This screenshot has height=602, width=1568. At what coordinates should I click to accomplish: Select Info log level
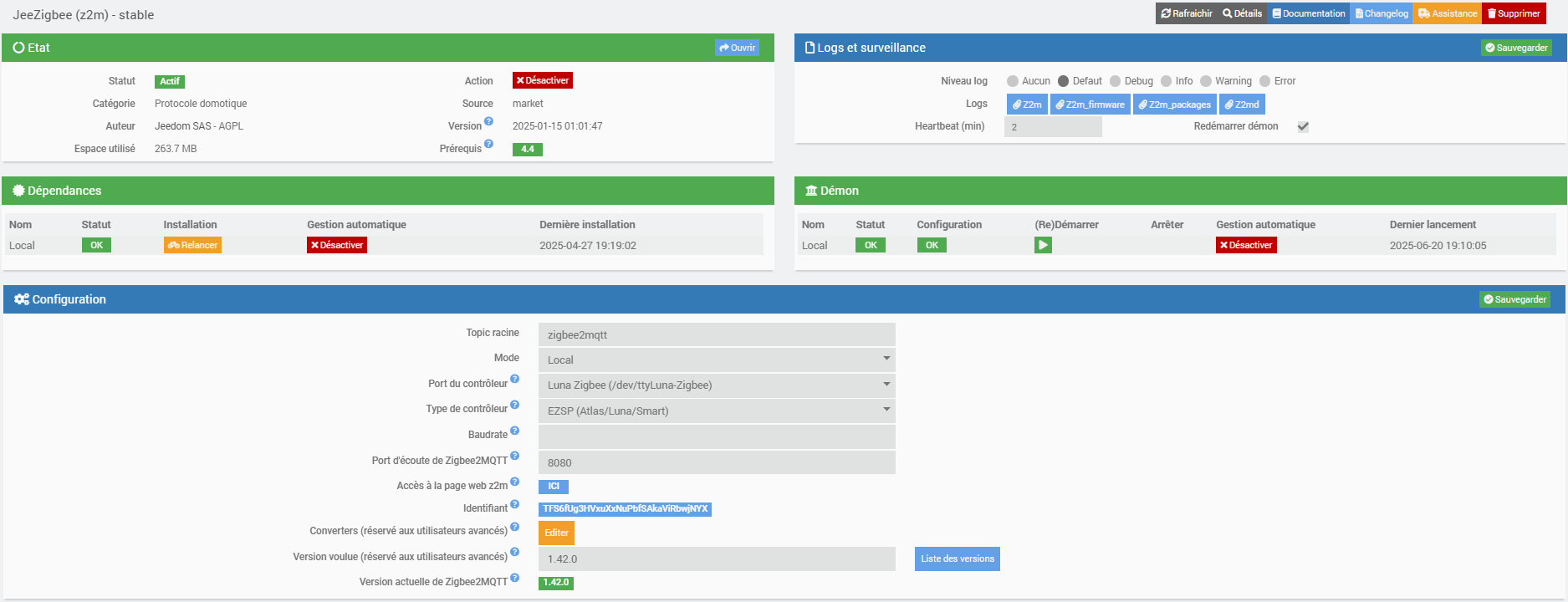click(x=1167, y=81)
